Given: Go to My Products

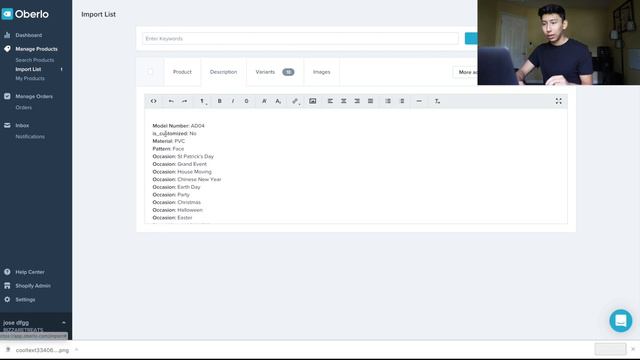Looking at the screenshot, I should click(30, 78).
